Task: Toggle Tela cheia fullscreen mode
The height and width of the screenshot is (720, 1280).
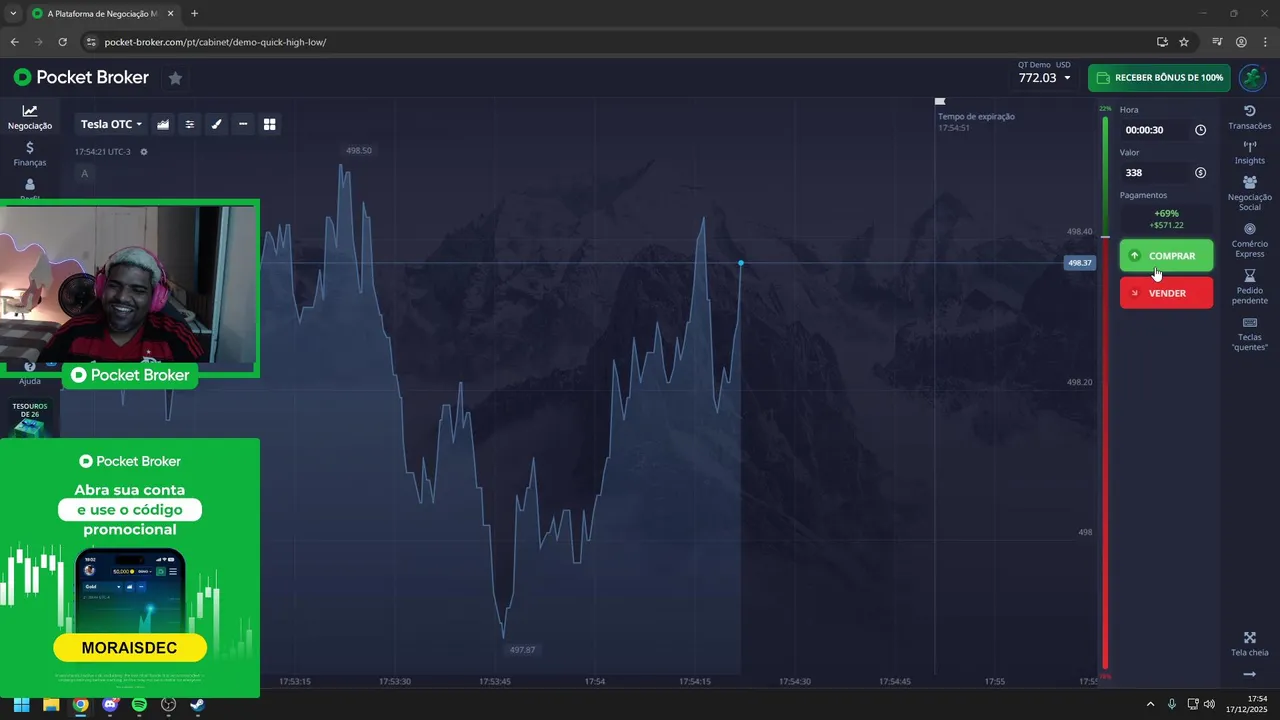Action: coord(1249,644)
